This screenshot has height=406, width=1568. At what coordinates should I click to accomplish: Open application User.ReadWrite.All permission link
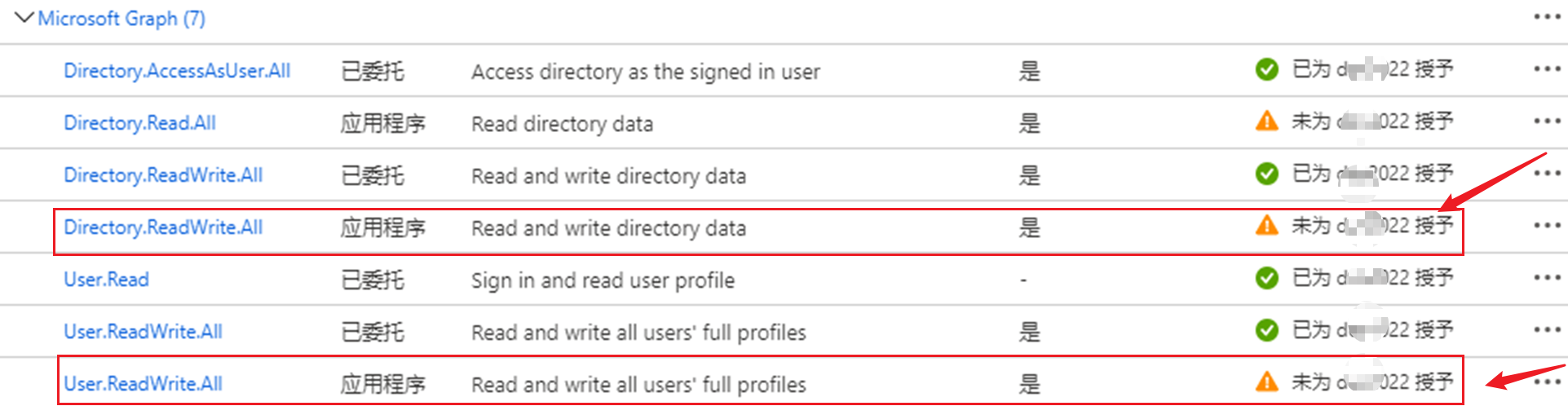click(143, 384)
